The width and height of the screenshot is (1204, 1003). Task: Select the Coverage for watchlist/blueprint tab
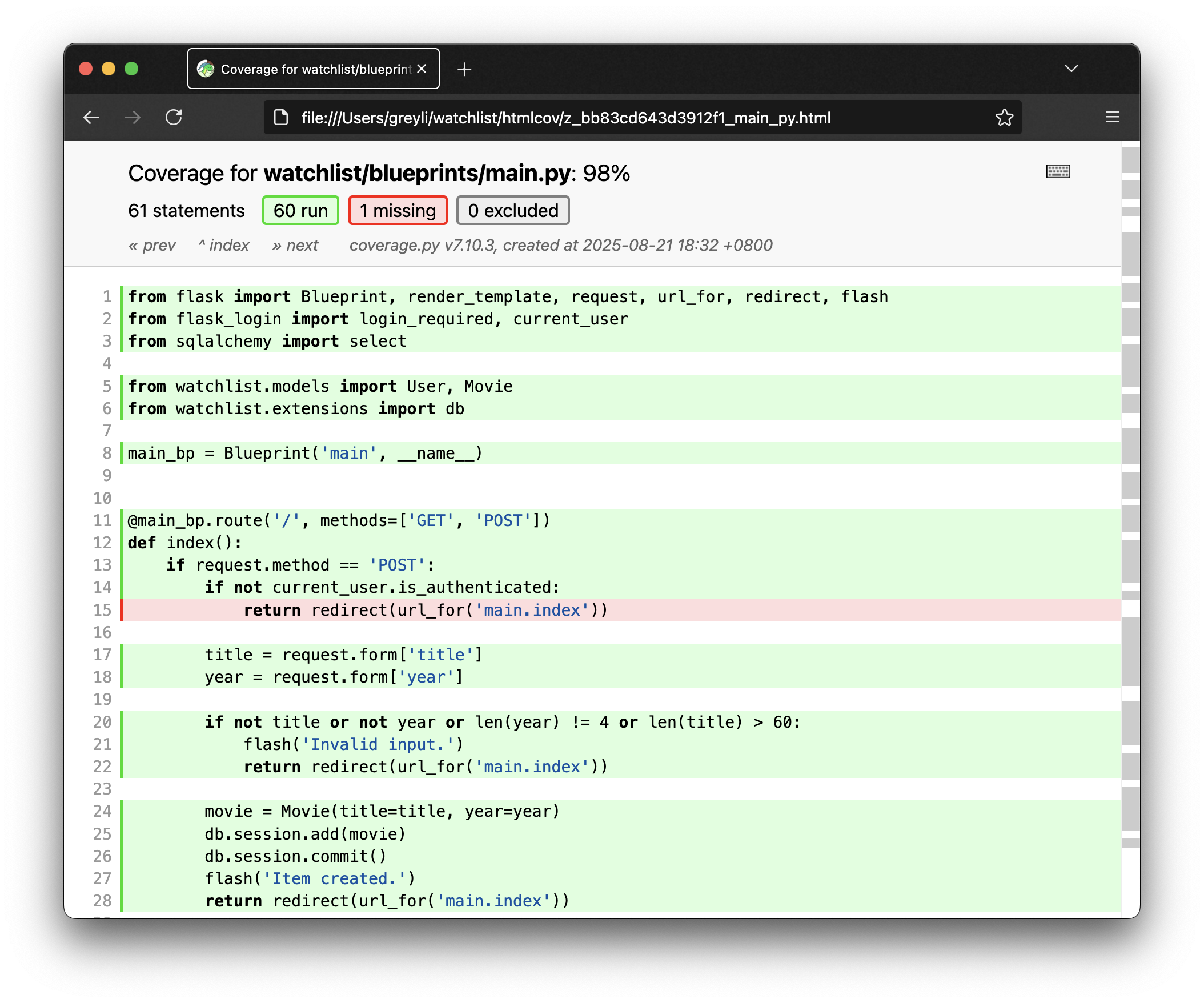point(313,69)
